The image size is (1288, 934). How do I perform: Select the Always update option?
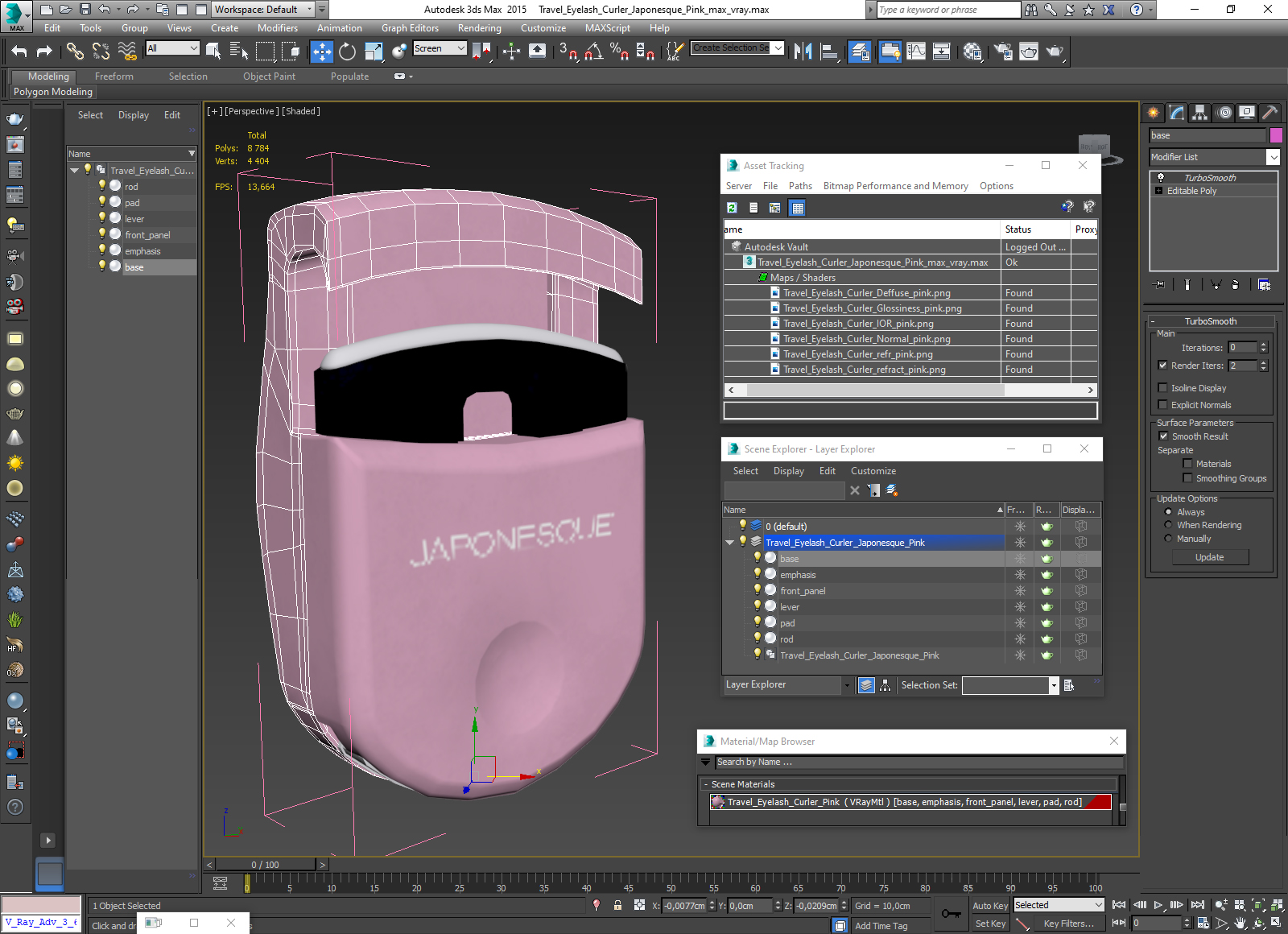pos(1168,512)
